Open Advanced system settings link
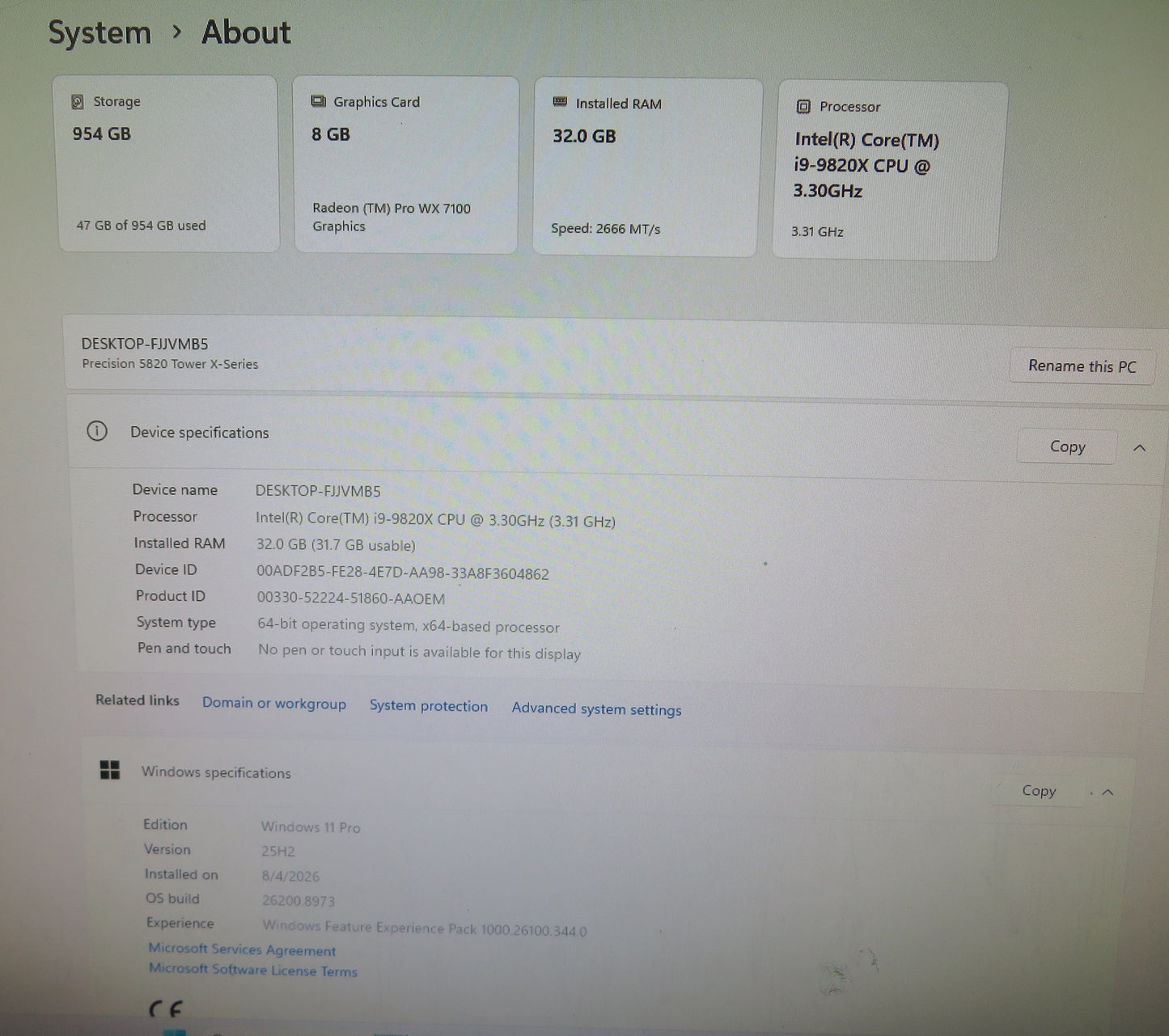This screenshot has width=1169, height=1036. (x=596, y=709)
